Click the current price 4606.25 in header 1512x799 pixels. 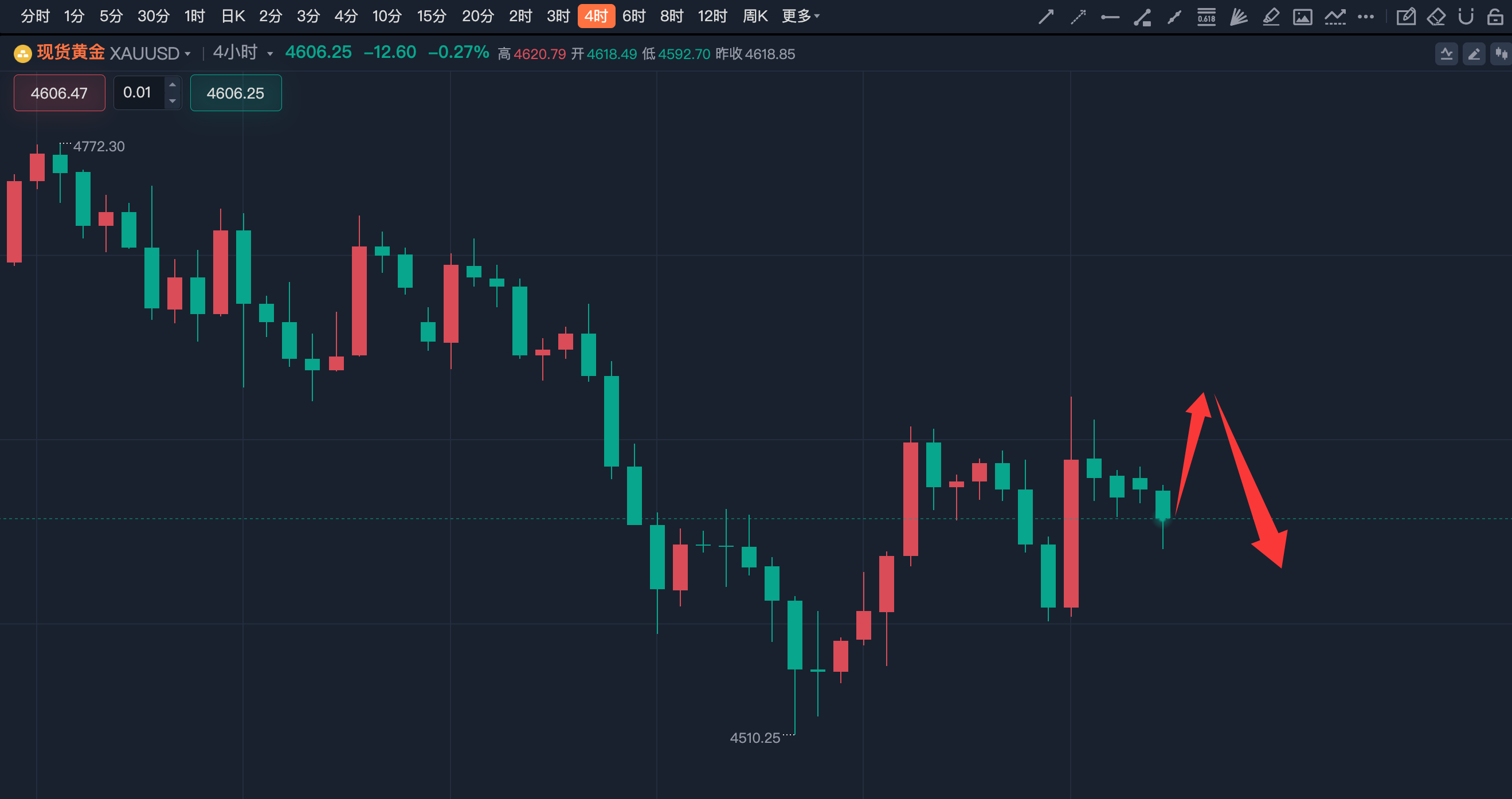click(318, 52)
